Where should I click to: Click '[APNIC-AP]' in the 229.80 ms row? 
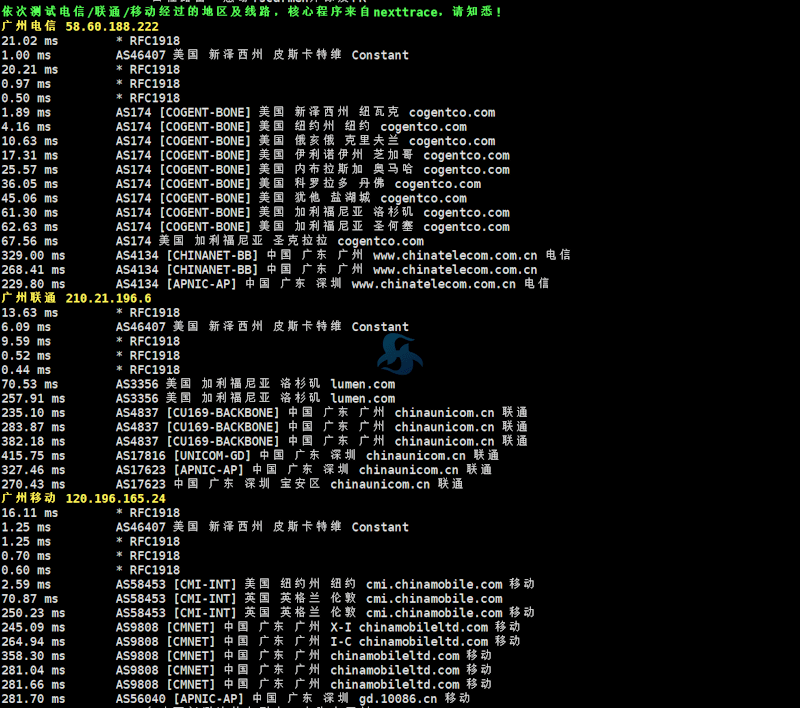[202, 284]
